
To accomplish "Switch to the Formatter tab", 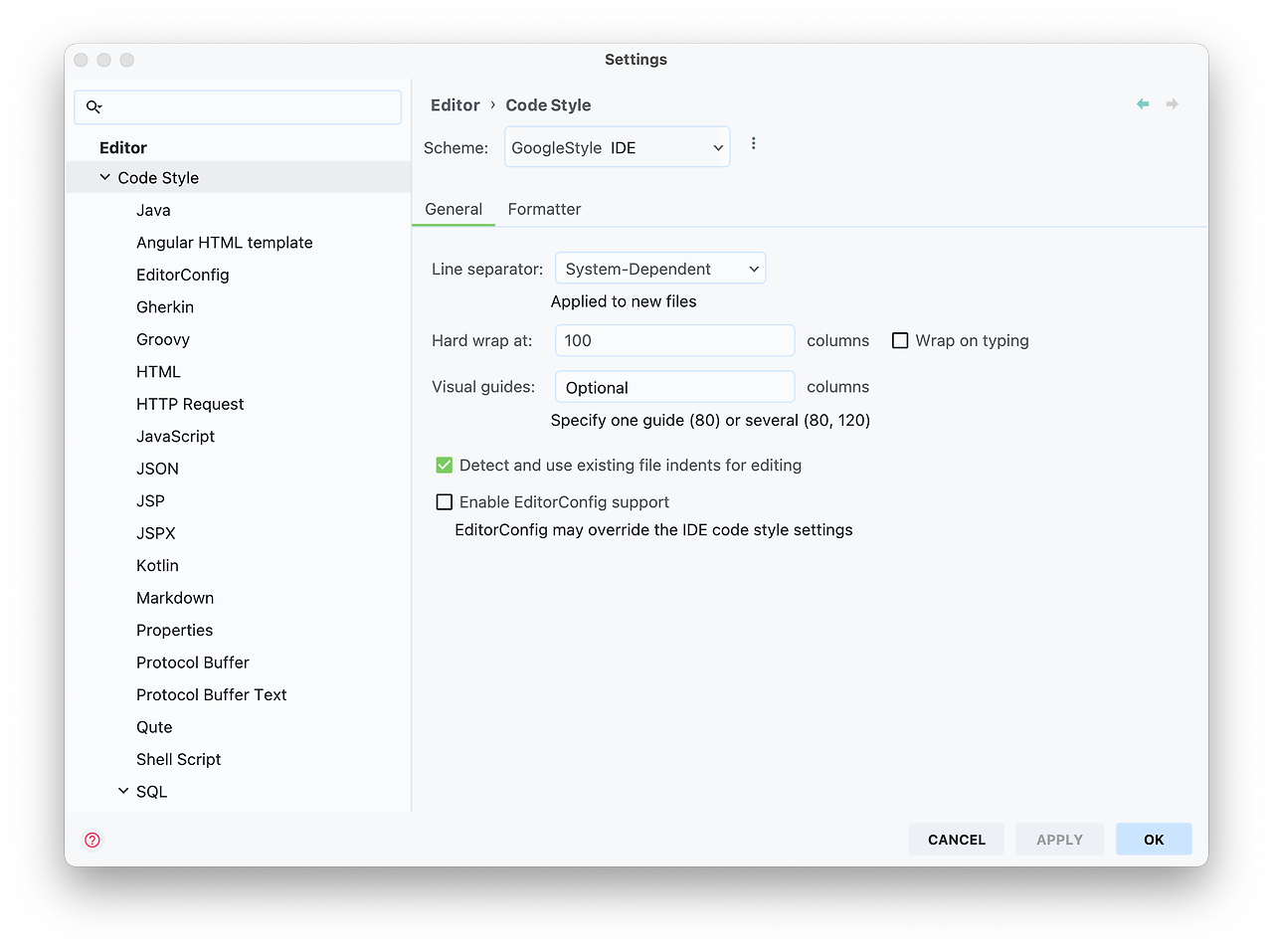I will (x=544, y=209).
